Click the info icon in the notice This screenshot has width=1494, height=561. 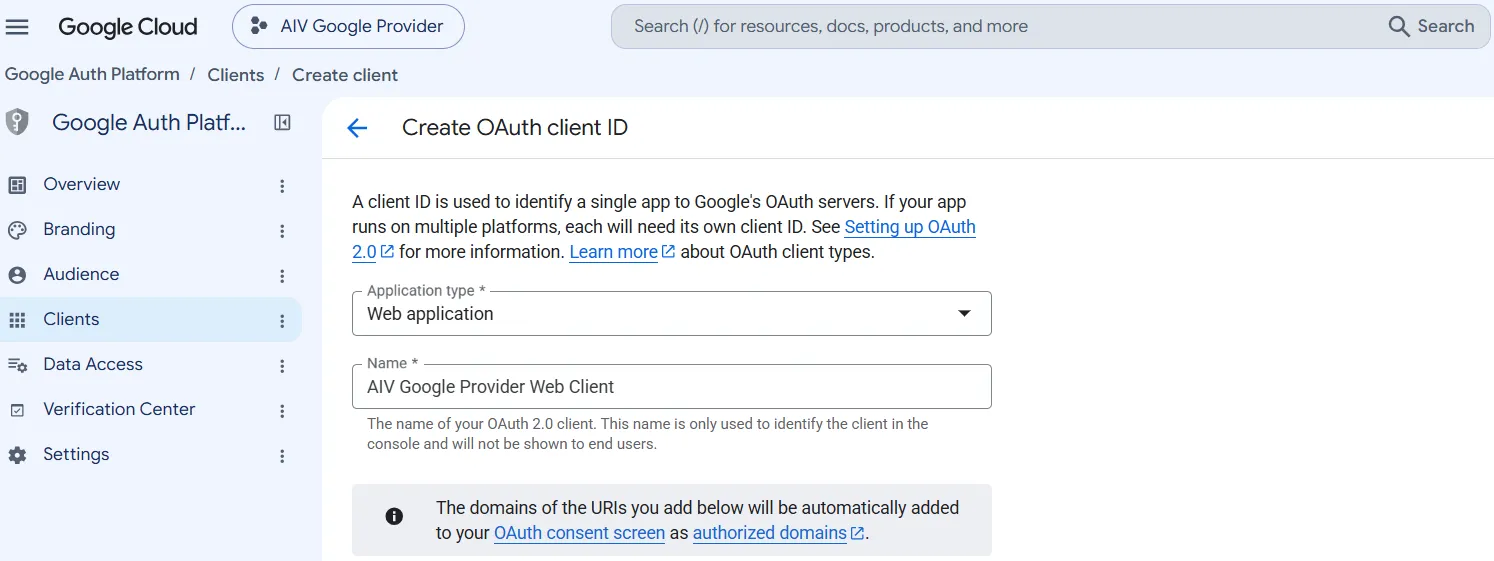394,516
